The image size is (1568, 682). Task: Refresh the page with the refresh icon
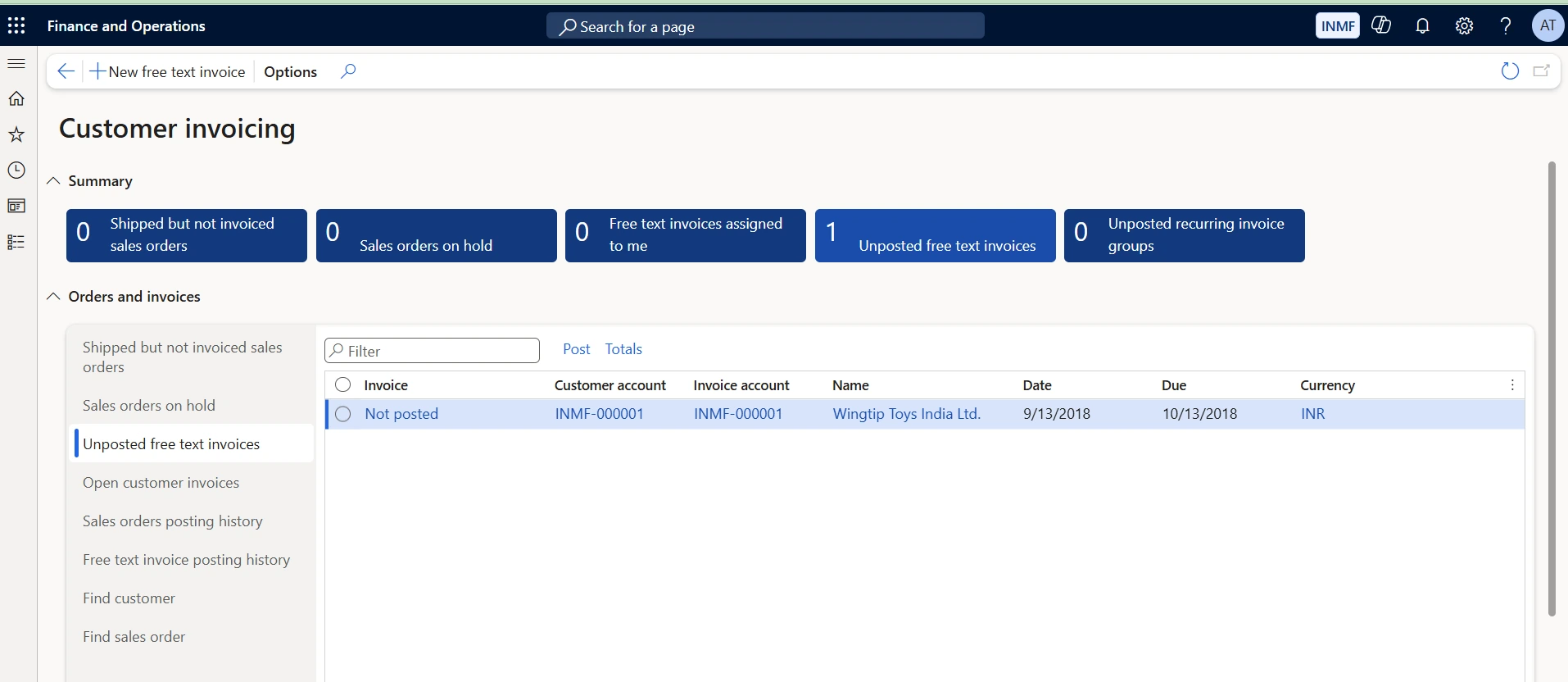(1510, 71)
